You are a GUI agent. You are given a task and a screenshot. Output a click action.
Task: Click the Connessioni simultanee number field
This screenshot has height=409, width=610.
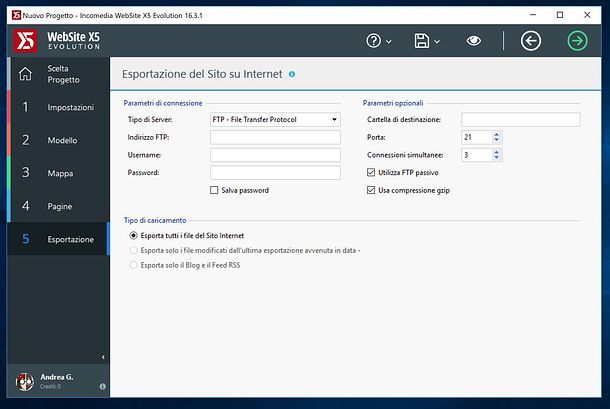click(477, 155)
